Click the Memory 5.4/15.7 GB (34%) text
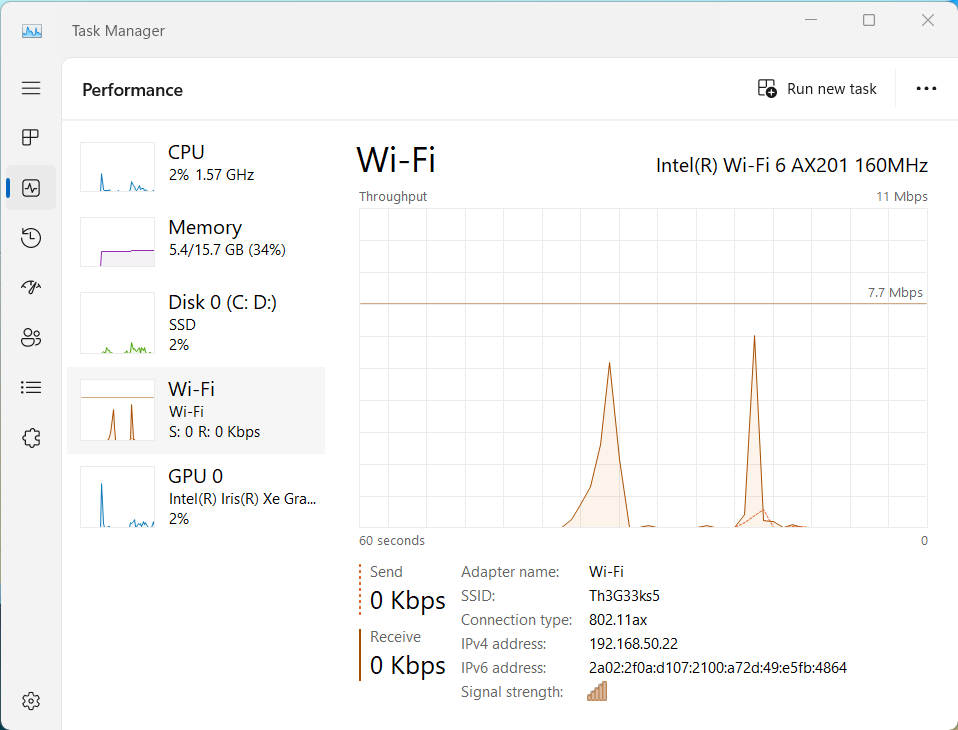 coord(227,250)
